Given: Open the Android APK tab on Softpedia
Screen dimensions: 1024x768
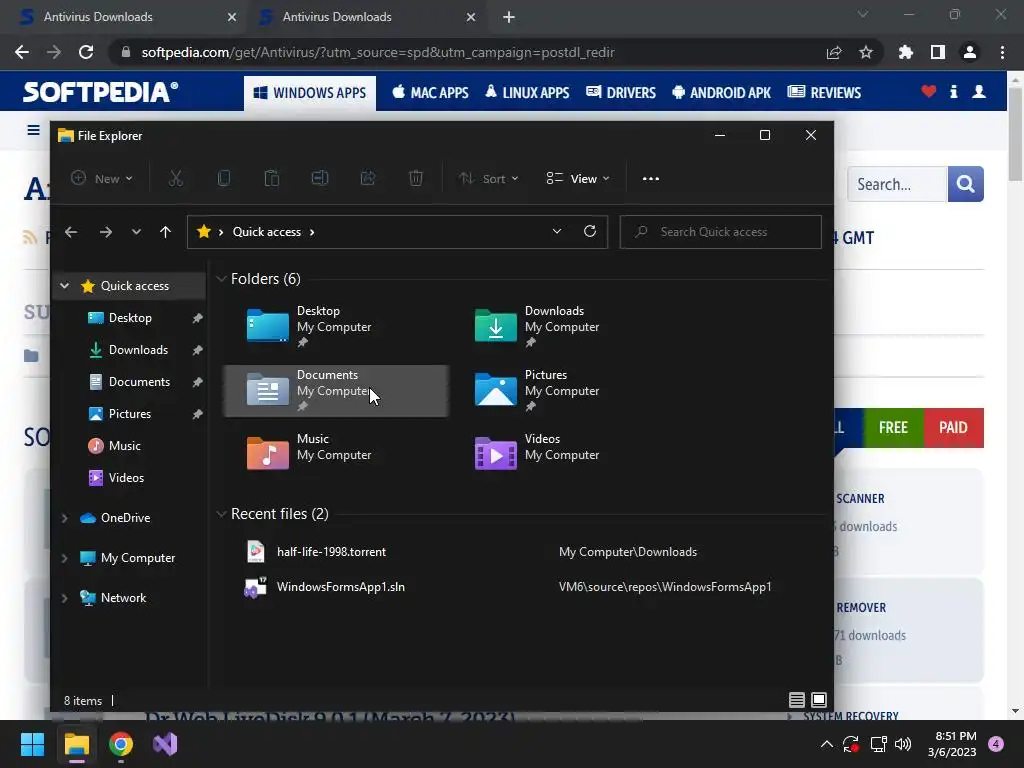Looking at the screenshot, I should pyautogui.click(x=721, y=93).
